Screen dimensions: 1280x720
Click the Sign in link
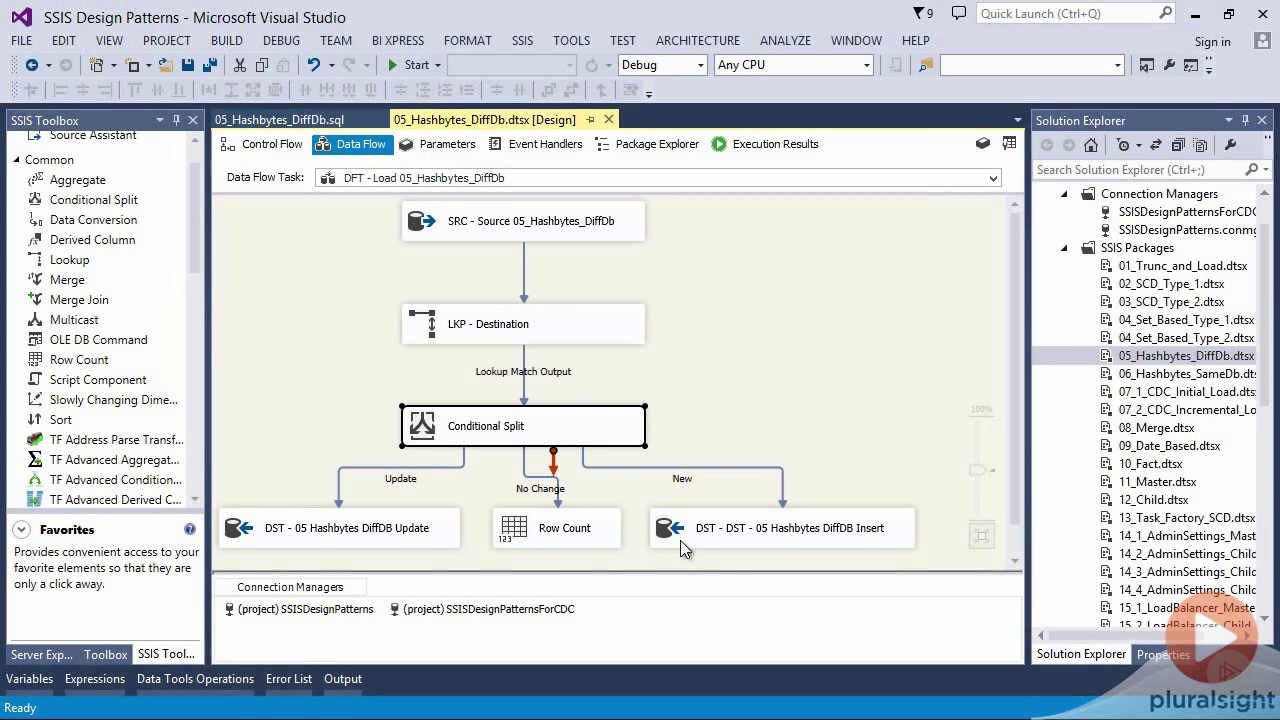click(1212, 42)
